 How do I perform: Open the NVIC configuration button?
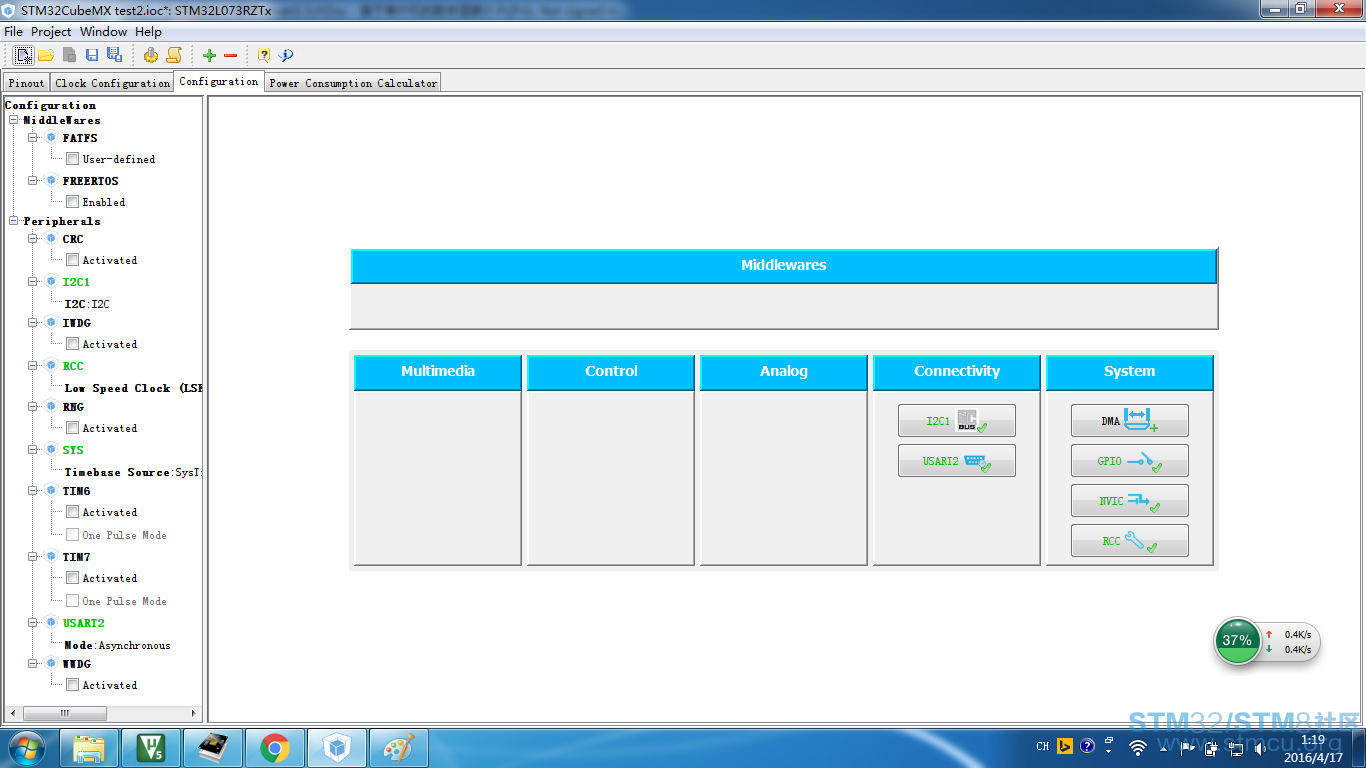pos(1130,501)
